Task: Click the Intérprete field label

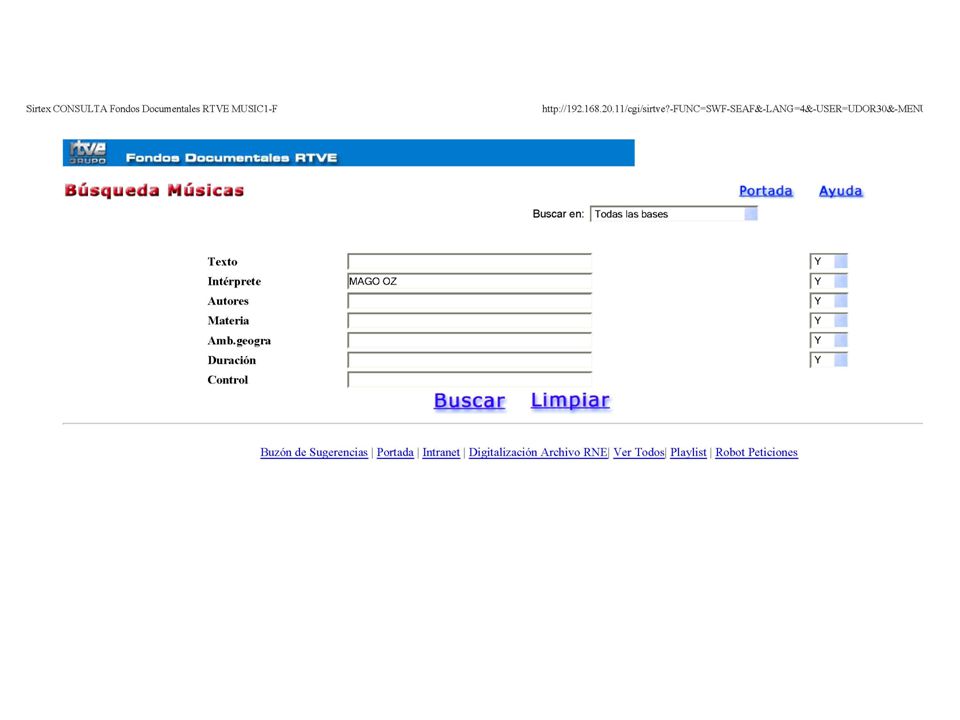Action: [x=234, y=282]
